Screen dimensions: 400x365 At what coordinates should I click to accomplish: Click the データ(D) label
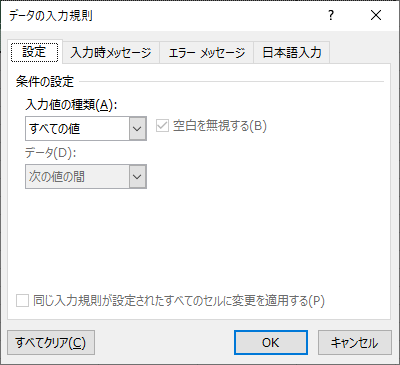click(x=50, y=153)
